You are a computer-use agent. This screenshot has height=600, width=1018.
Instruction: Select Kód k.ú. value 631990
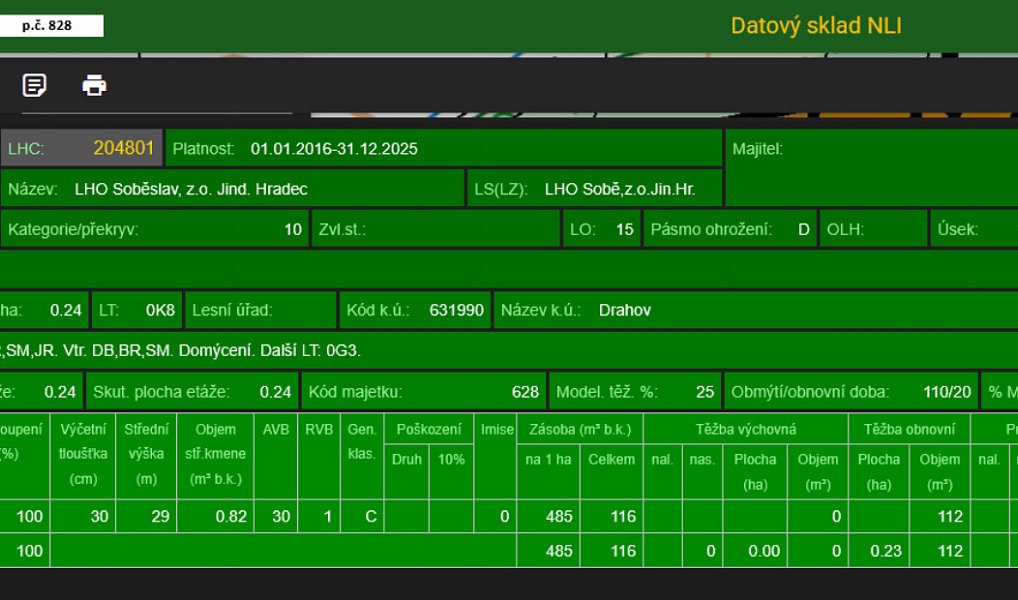coord(456,310)
